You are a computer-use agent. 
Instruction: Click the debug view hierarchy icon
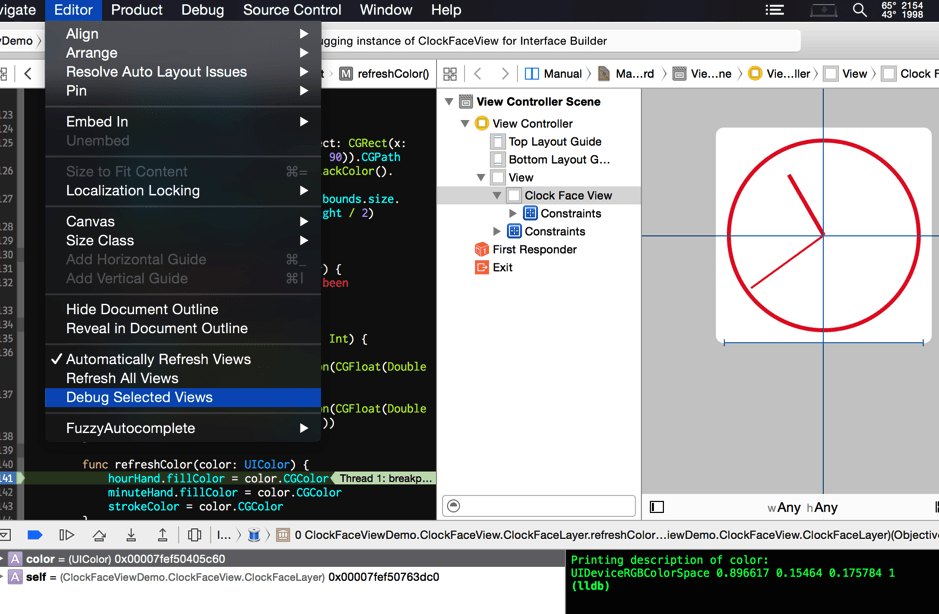(x=195, y=535)
